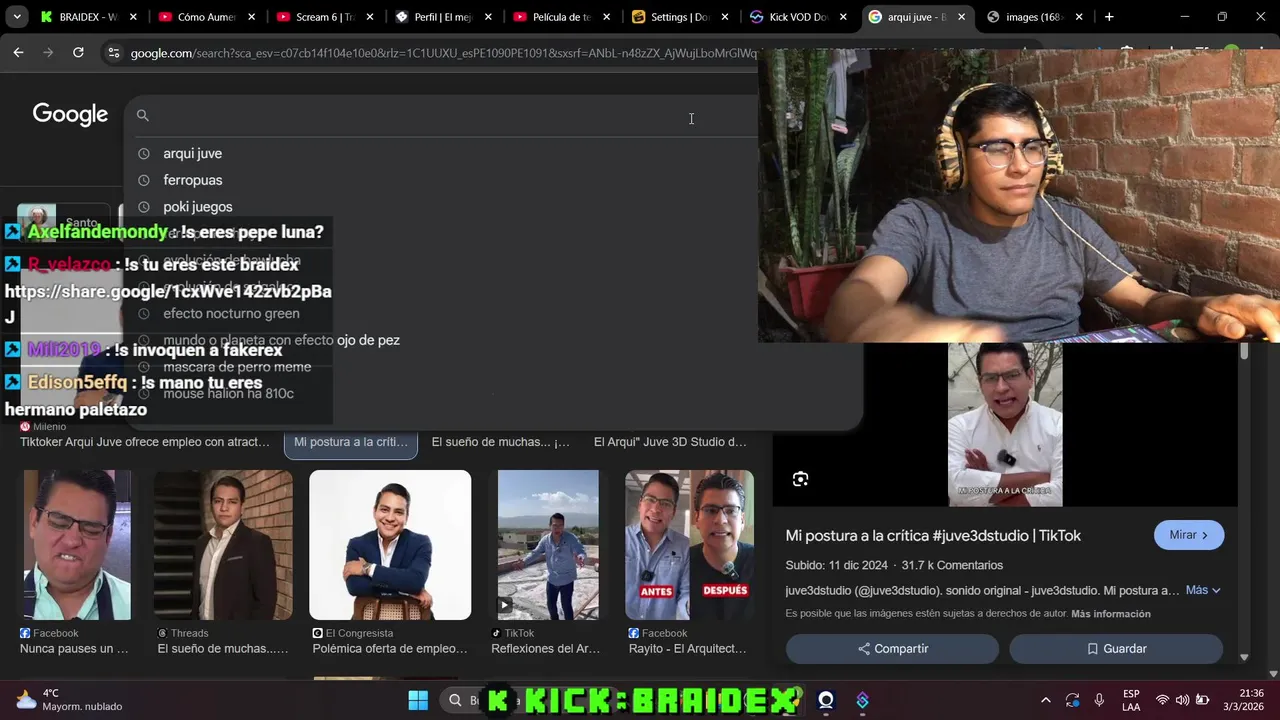The width and height of the screenshot is (1280, 720).
Task: Switch to the Película de te... tab
Action: click(x=560, y=17)
